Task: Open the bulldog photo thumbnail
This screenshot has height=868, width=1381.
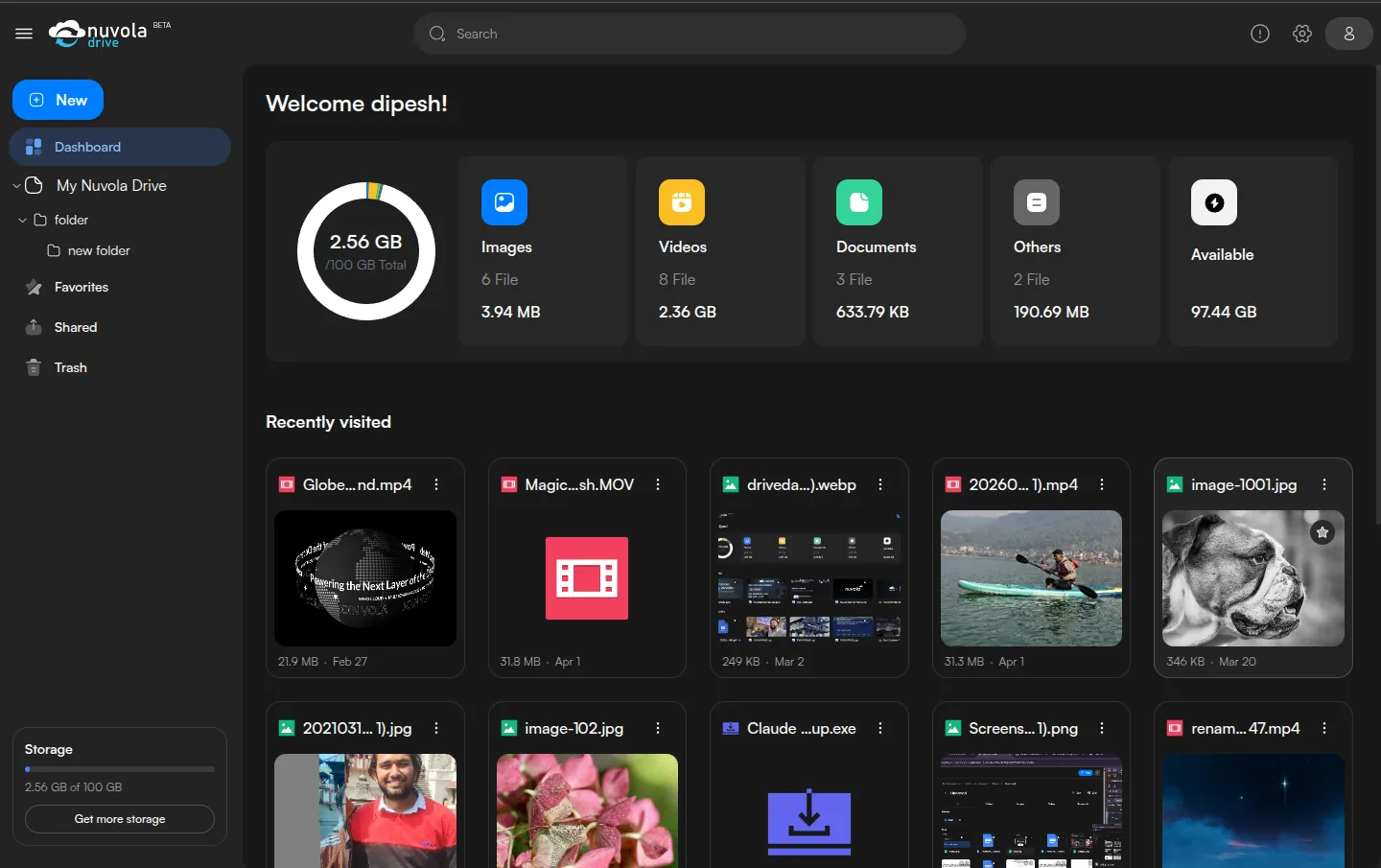Action: [1253, 578]
